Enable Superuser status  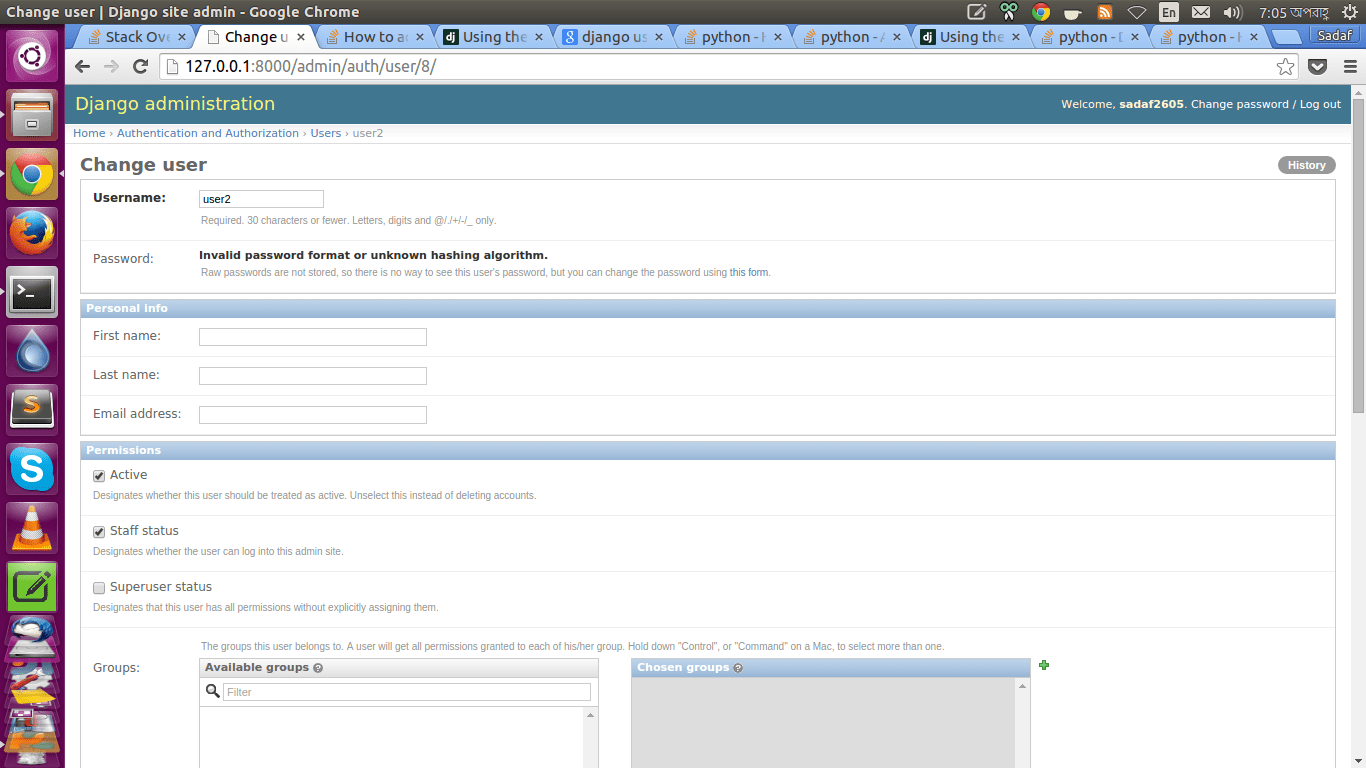pyautogui.click(x=98, y=587)
